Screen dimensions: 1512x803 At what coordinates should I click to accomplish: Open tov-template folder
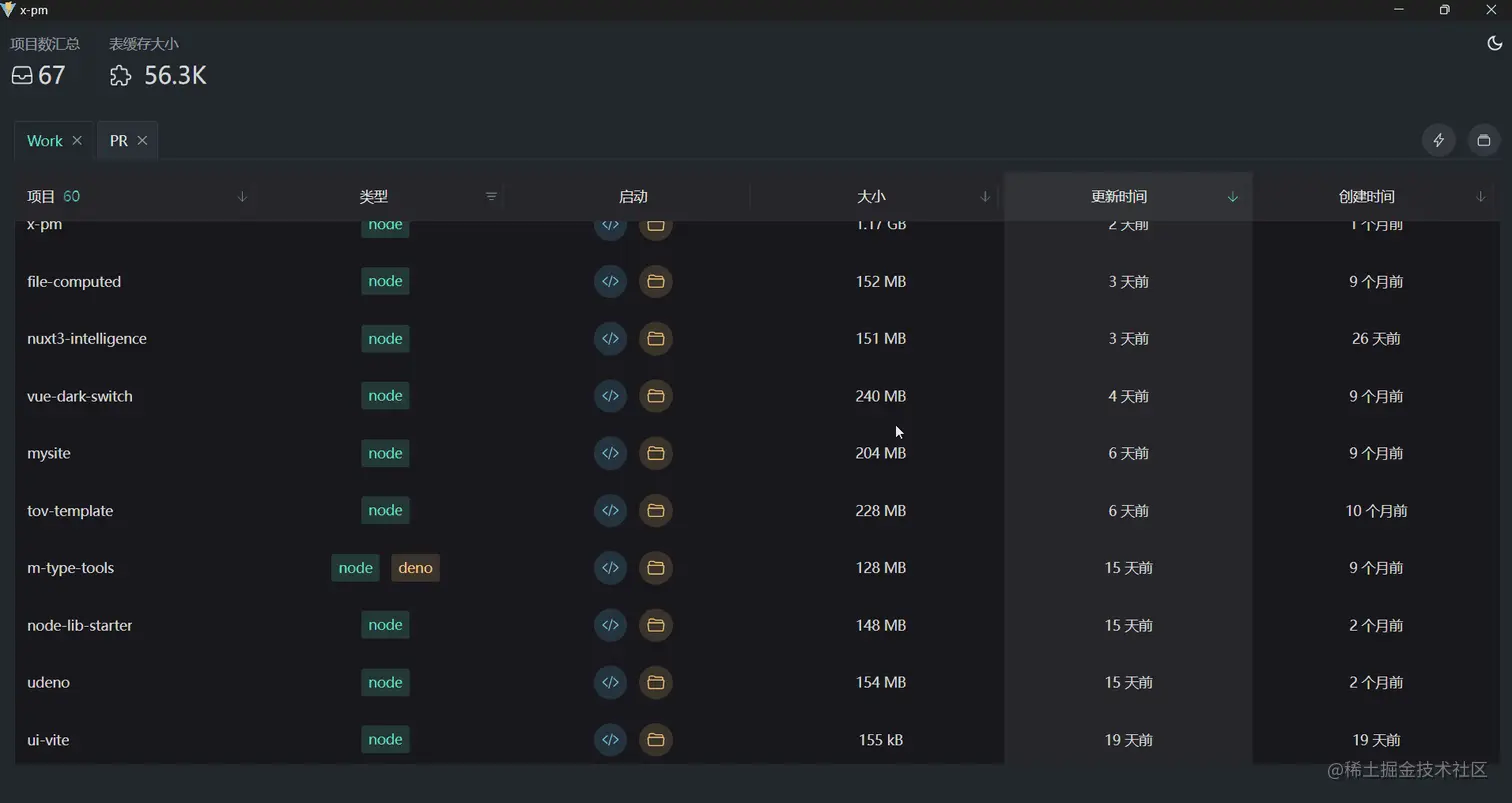tap(656, 510)
